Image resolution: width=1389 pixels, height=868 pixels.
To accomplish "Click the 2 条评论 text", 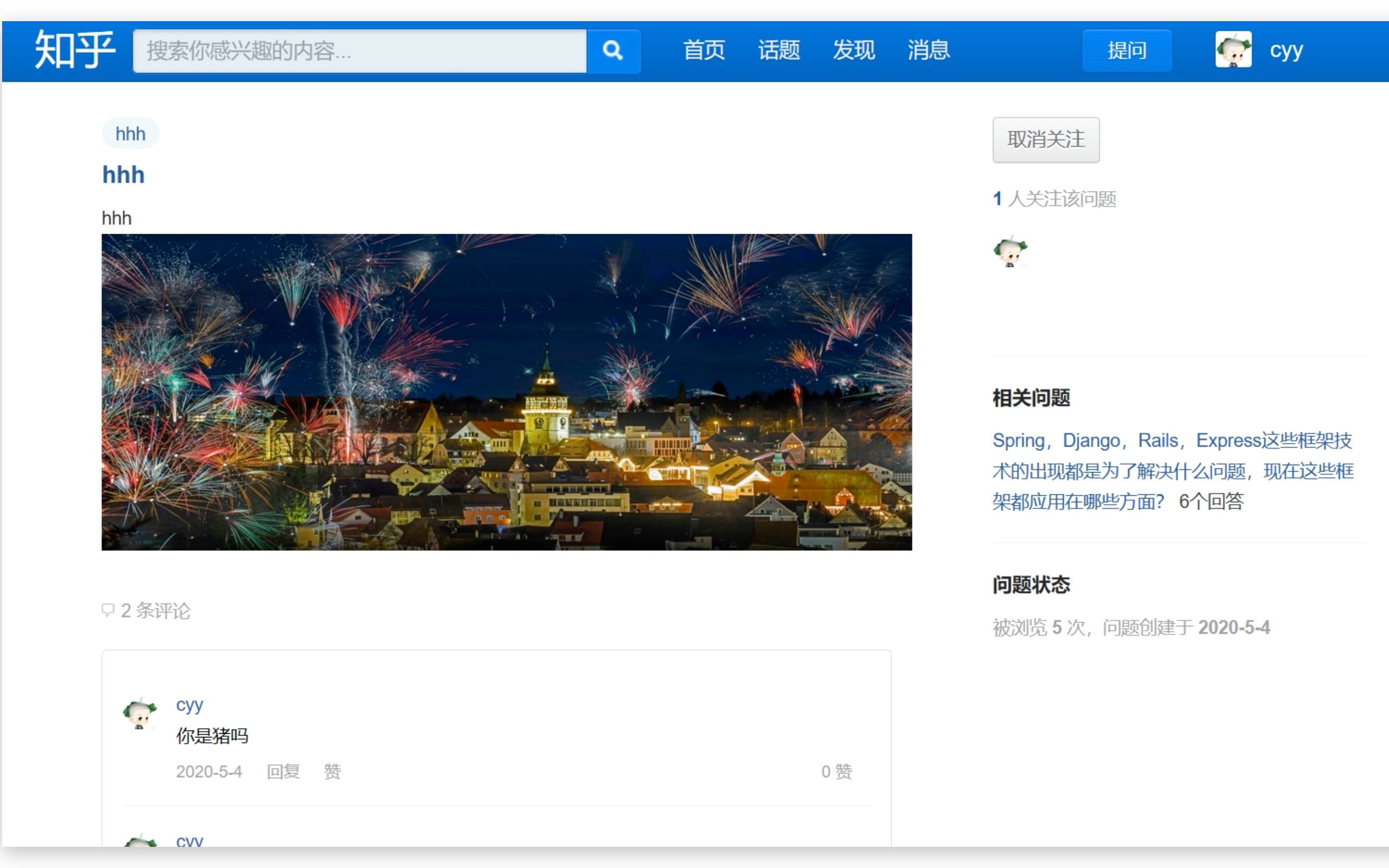I will point(155,611).
